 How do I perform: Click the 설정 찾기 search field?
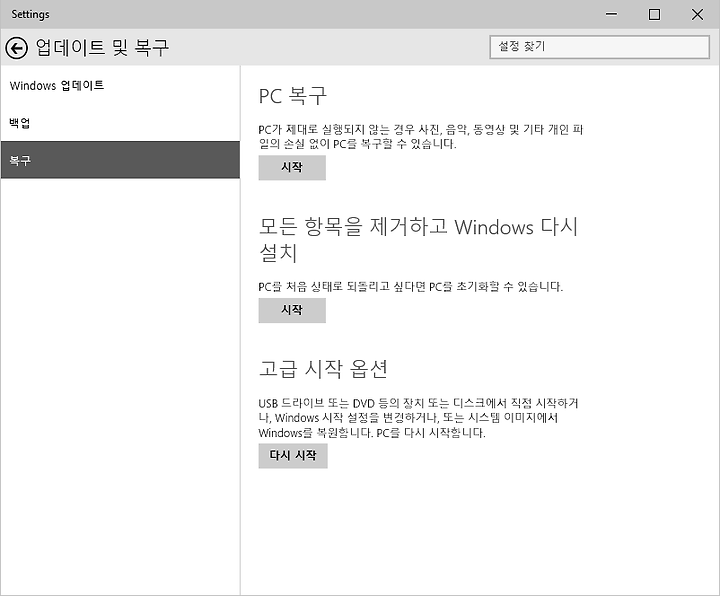point(600,47)
